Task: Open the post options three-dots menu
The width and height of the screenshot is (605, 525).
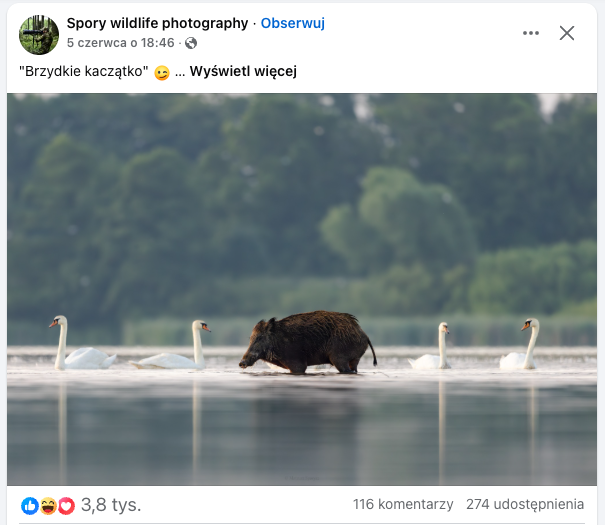Action: 531,33
